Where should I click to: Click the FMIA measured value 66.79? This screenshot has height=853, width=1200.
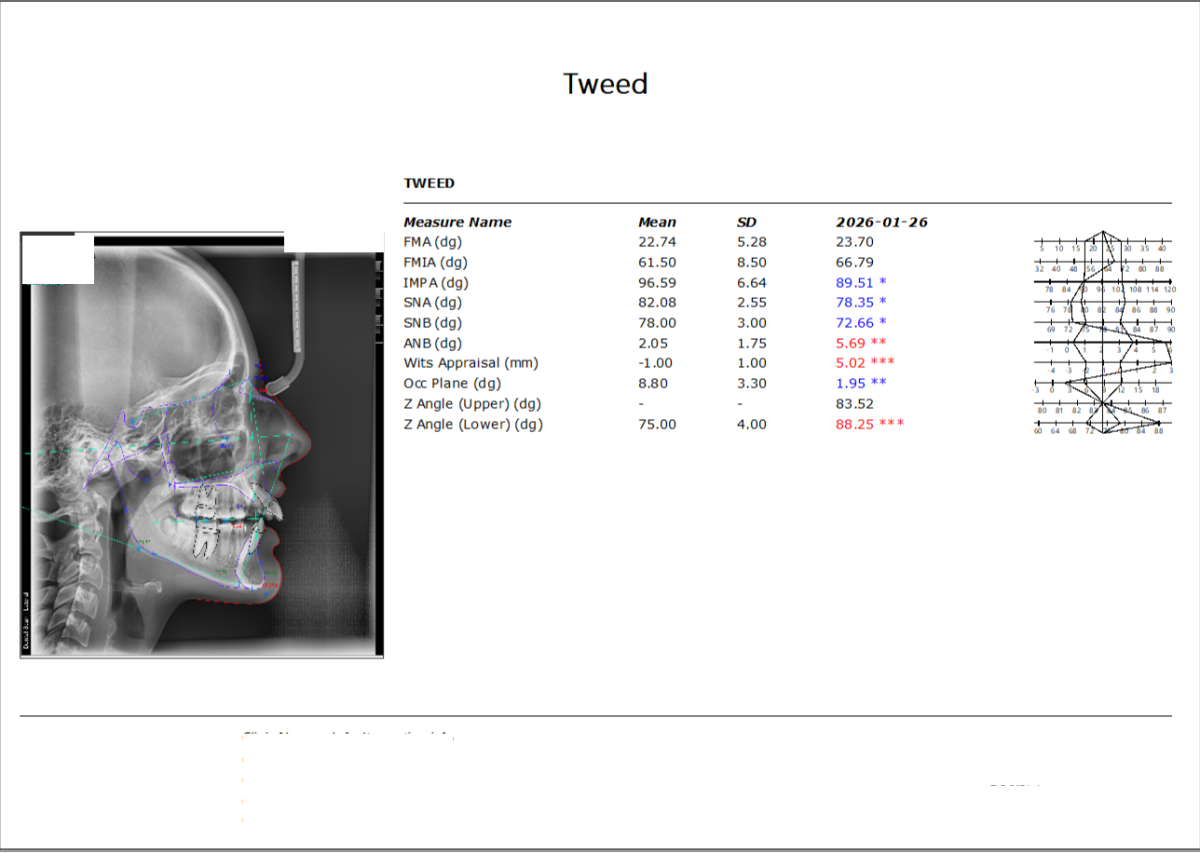point(854,262)
